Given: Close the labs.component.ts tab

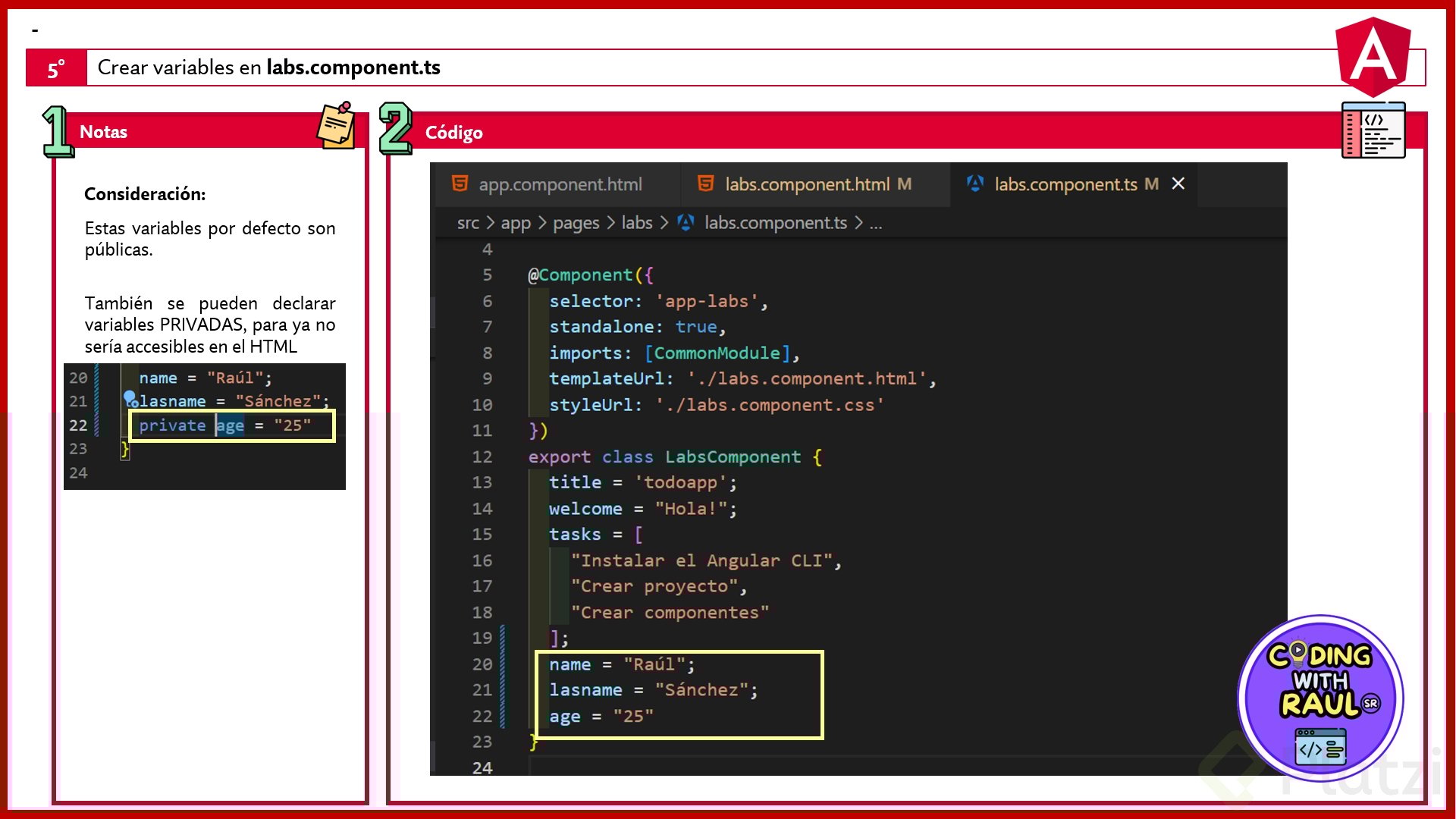Looking at the screenshot, I should point(1178,184).
